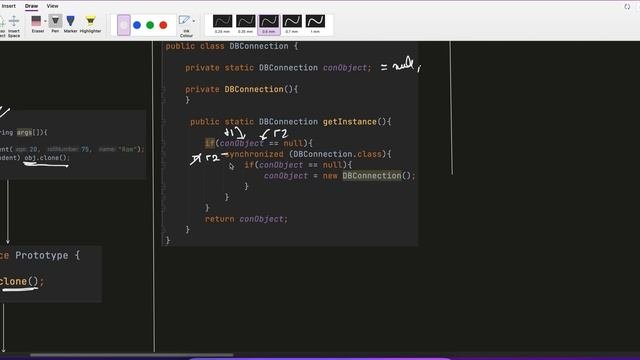Open the Ink Colour picker

(x=185, y=26)
